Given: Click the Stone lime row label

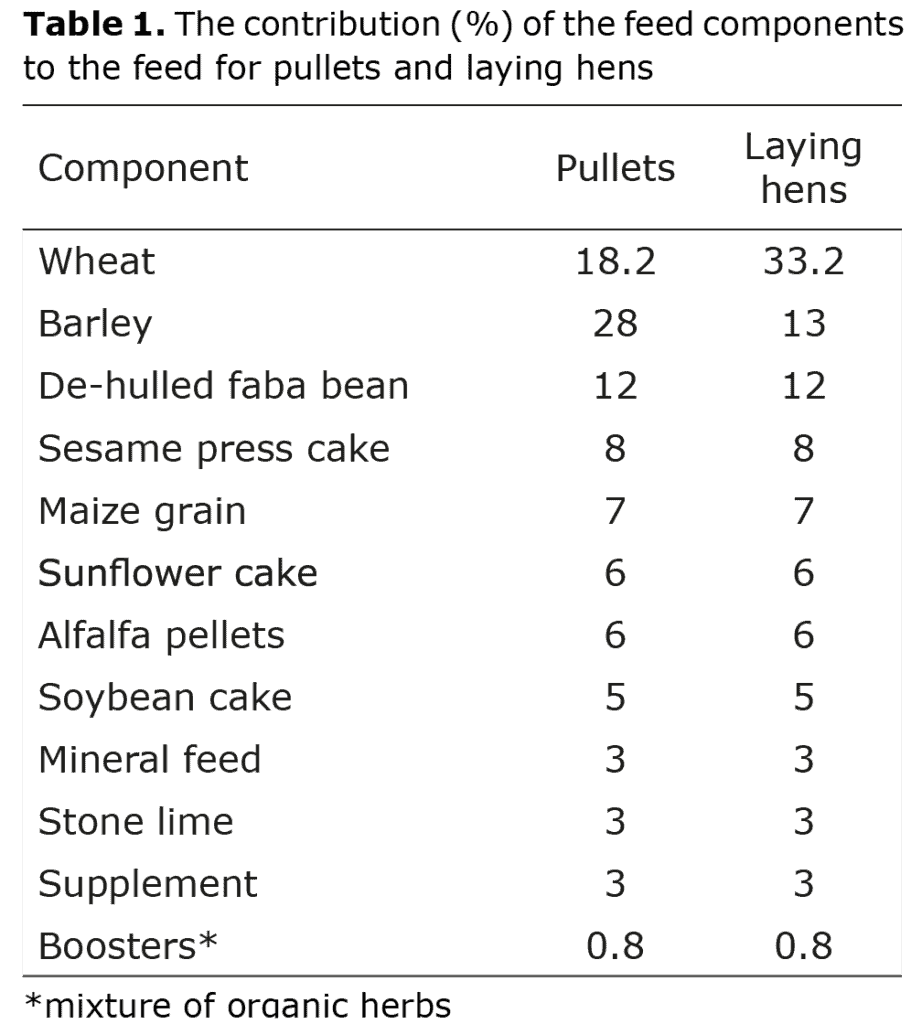Looking at the screenshot, I should [135, 822].
